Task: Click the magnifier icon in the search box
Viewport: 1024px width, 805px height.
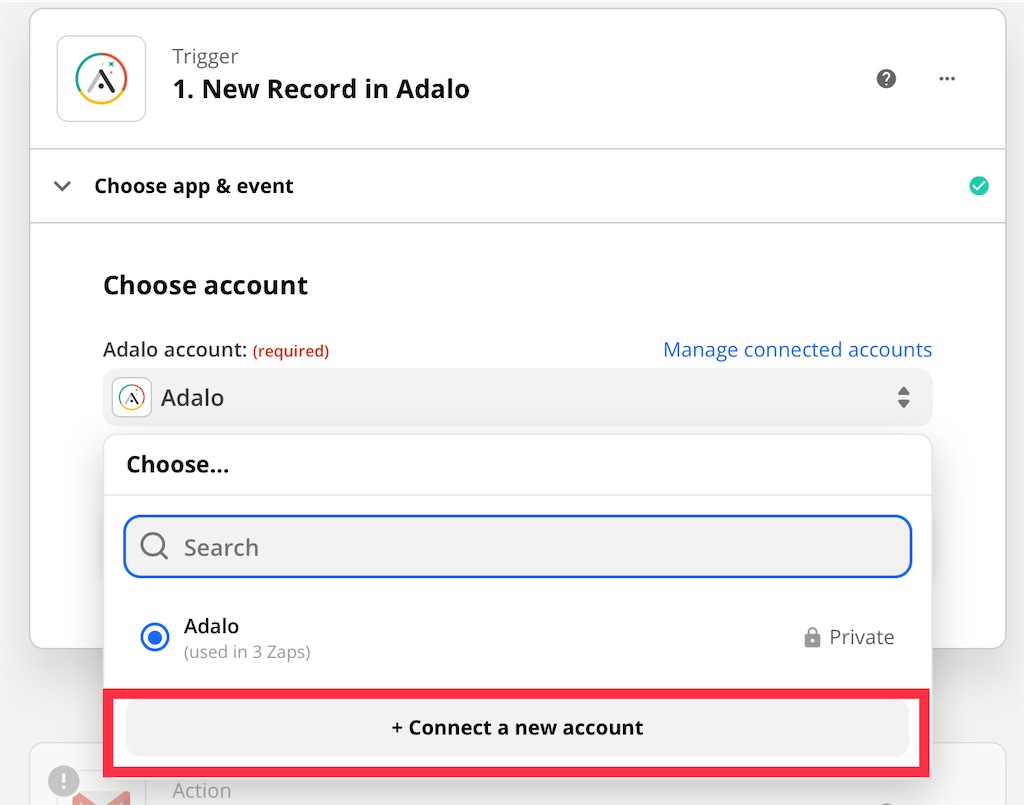Action: (x=154, y=547)
